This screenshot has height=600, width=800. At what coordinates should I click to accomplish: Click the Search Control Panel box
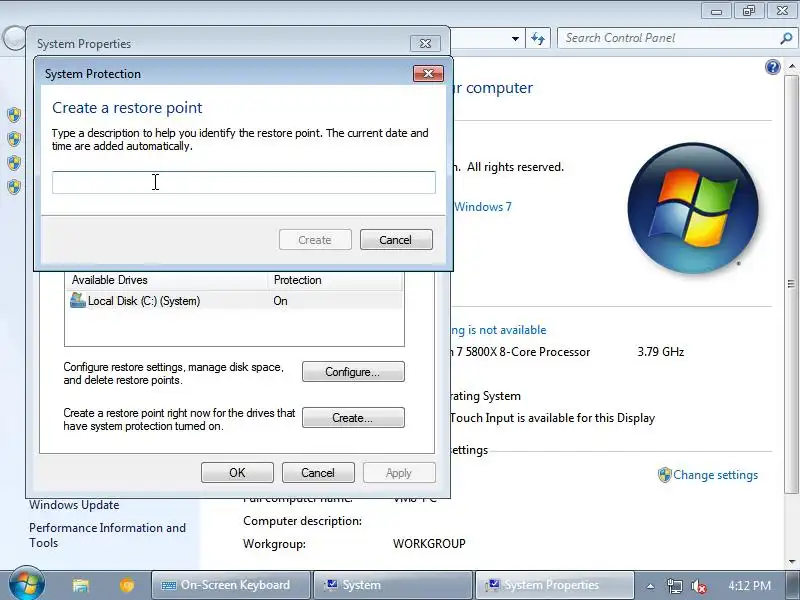click(x=669, y=38)
